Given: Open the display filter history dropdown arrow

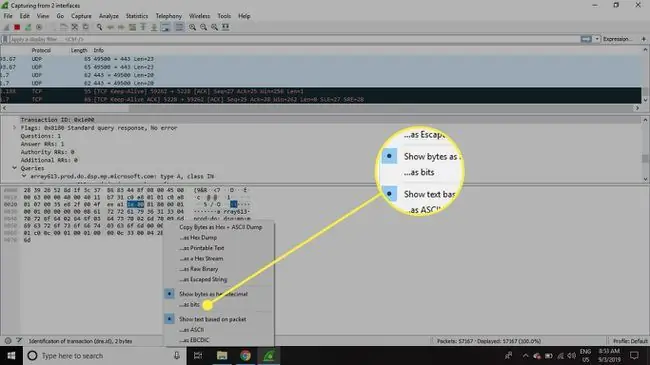Looking at the screenshot, I should coord(597,39).
